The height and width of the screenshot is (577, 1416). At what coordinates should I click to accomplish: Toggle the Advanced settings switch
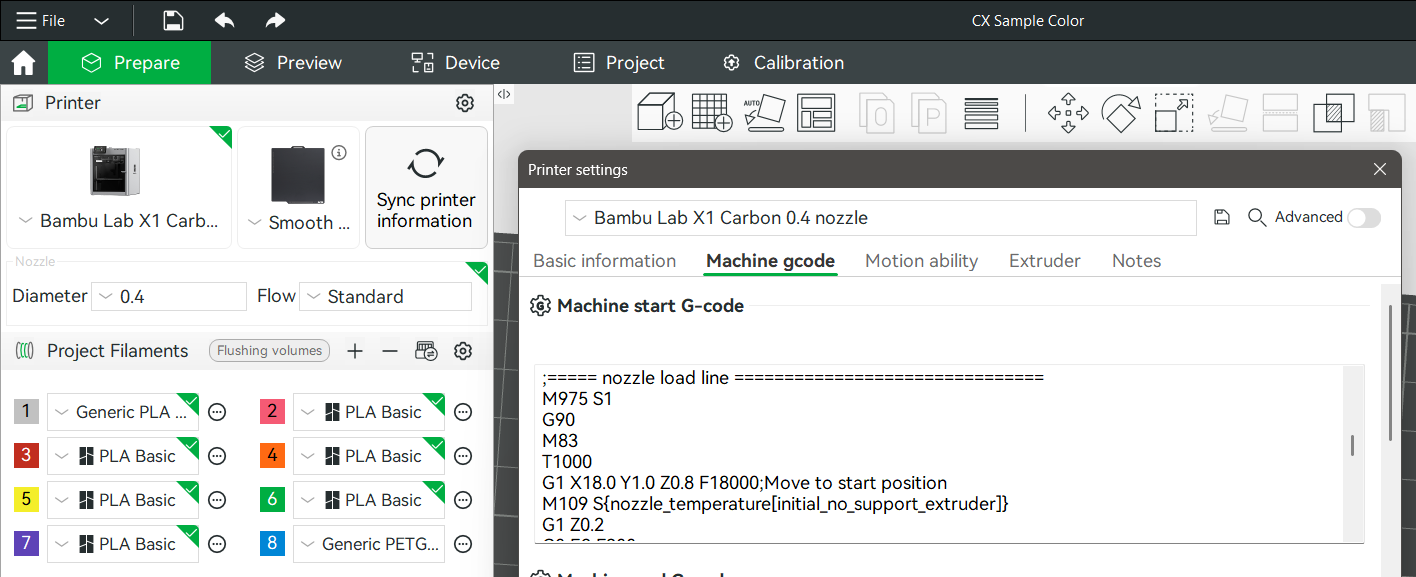[x=1364, y=218]
